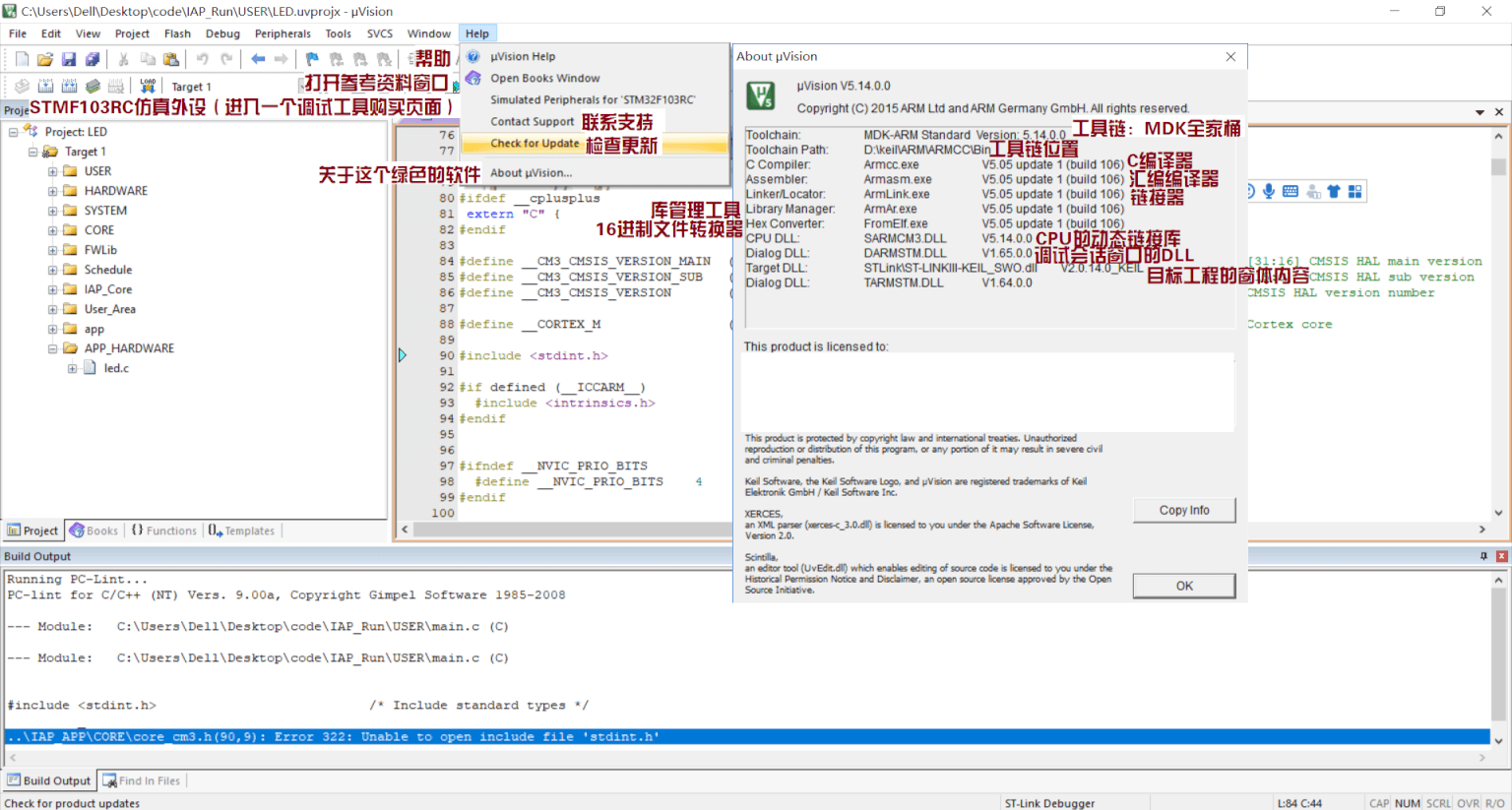The image size is (1512, 810).
Task: Switch to the Find In Files tab
Action: pos(142,780)
